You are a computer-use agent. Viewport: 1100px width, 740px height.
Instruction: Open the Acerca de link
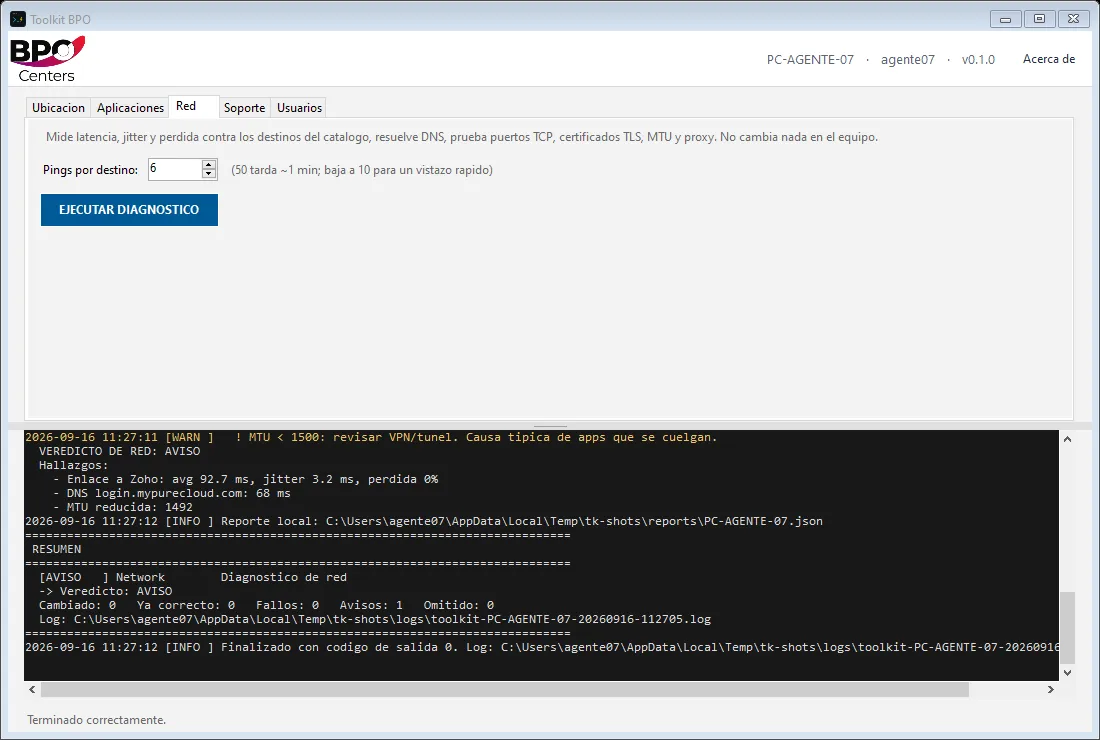pos(1049,59)
